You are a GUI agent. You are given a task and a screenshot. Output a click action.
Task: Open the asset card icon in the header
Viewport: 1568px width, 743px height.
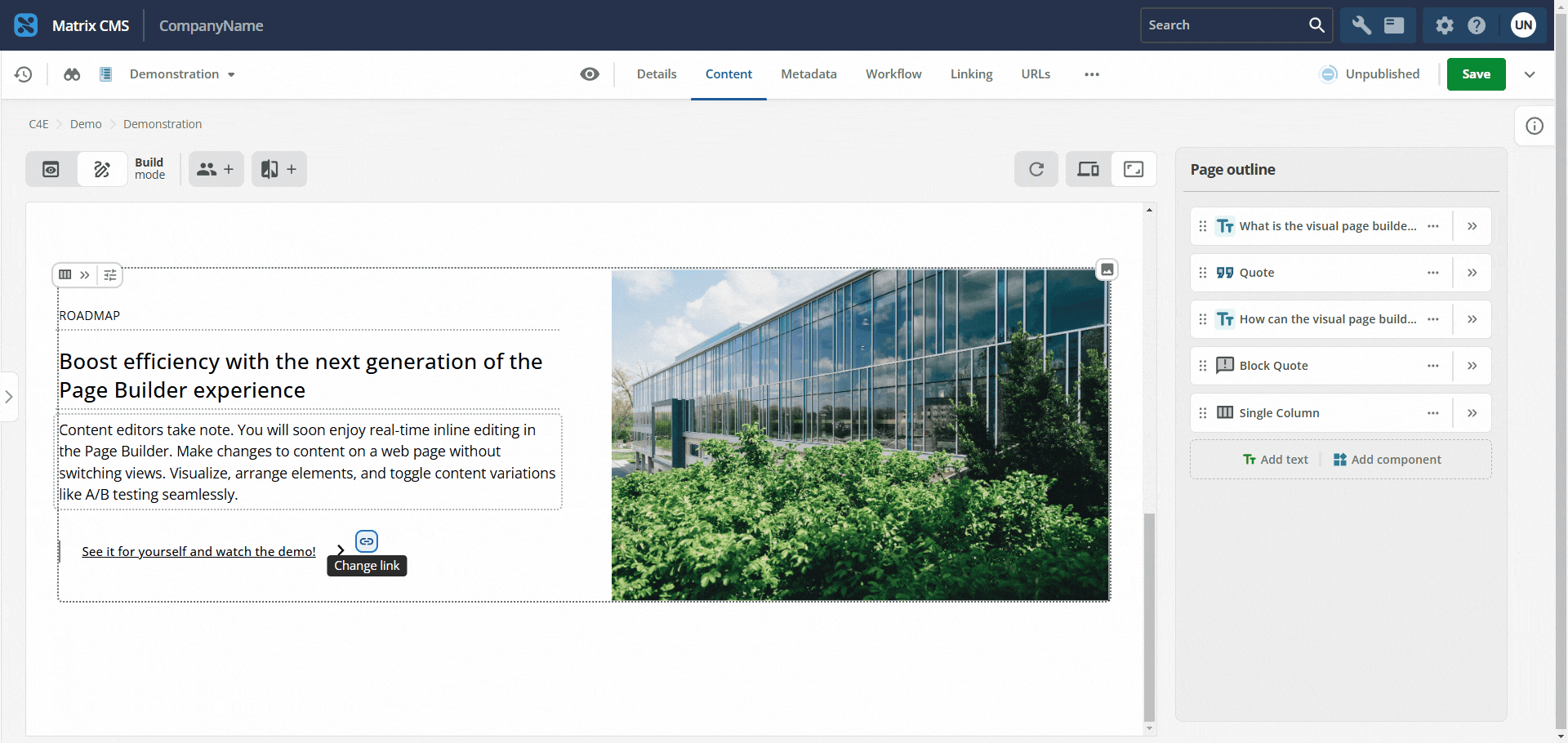pos(1394,25)
